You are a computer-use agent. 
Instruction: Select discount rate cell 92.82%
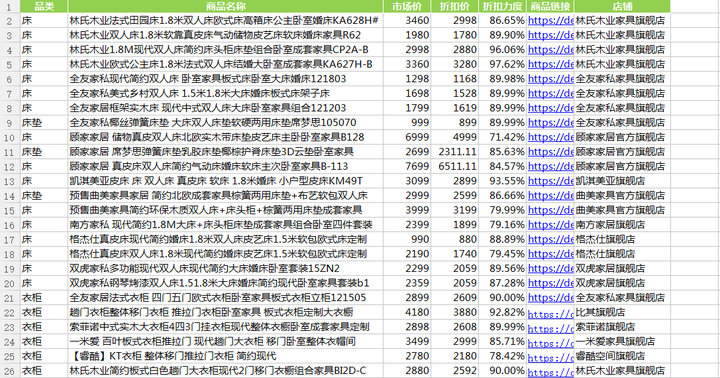pyautogui.click(x=502, y=313)
